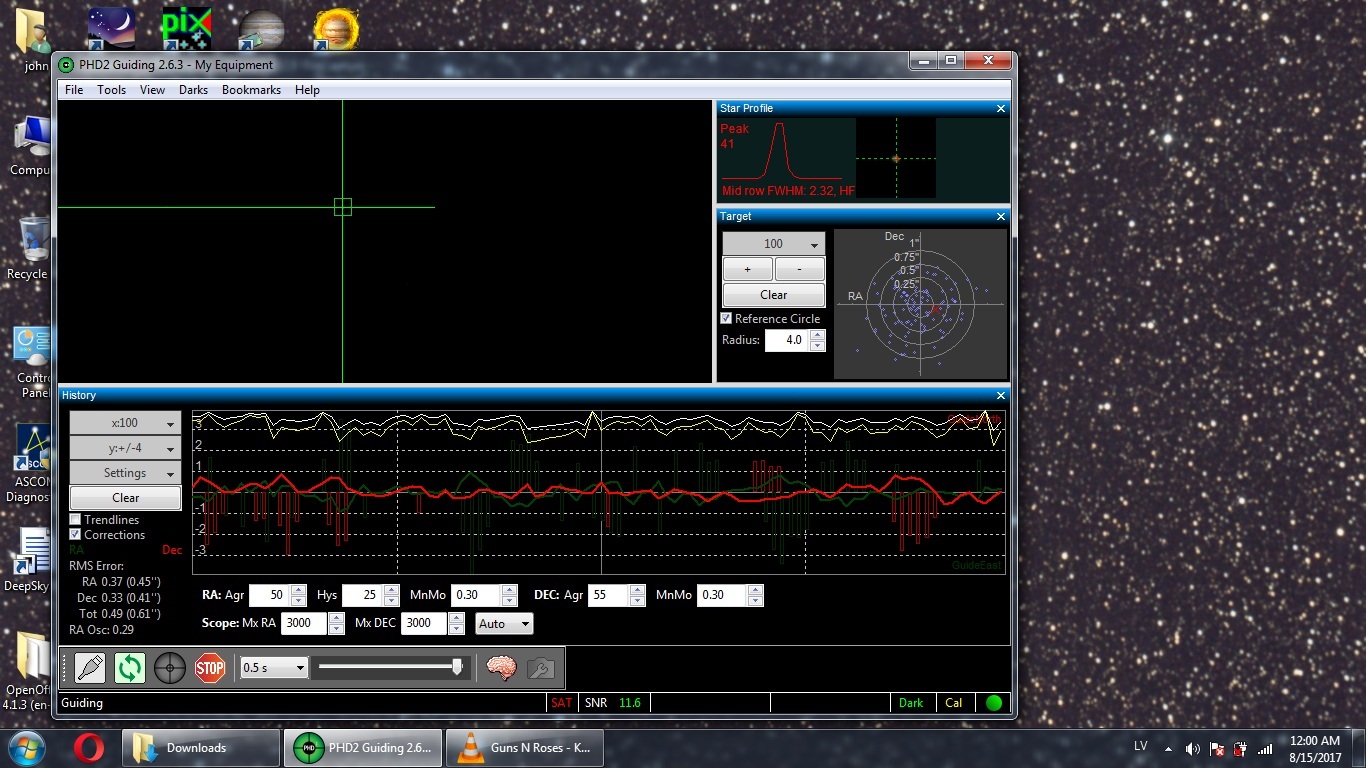This screenshot has height=772, width=1368.
Task: Click the Cal status bar indicator
Action: coord(954,703)
